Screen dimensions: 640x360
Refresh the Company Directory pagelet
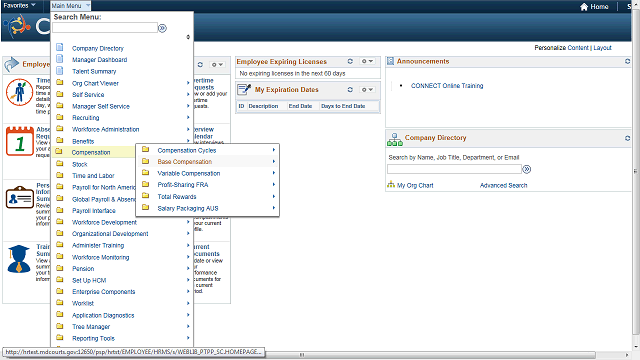[x=627, y=138]
